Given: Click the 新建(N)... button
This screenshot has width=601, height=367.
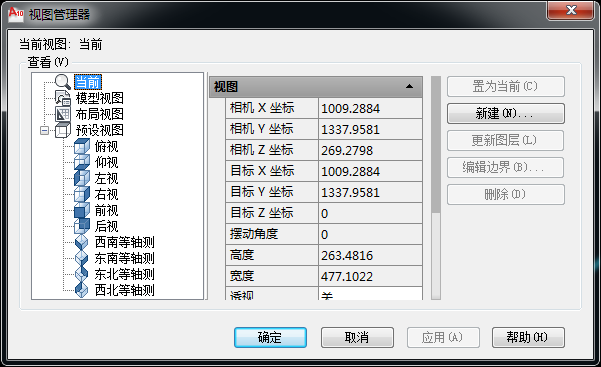Looking at the screenshot, I should [506, 114].
